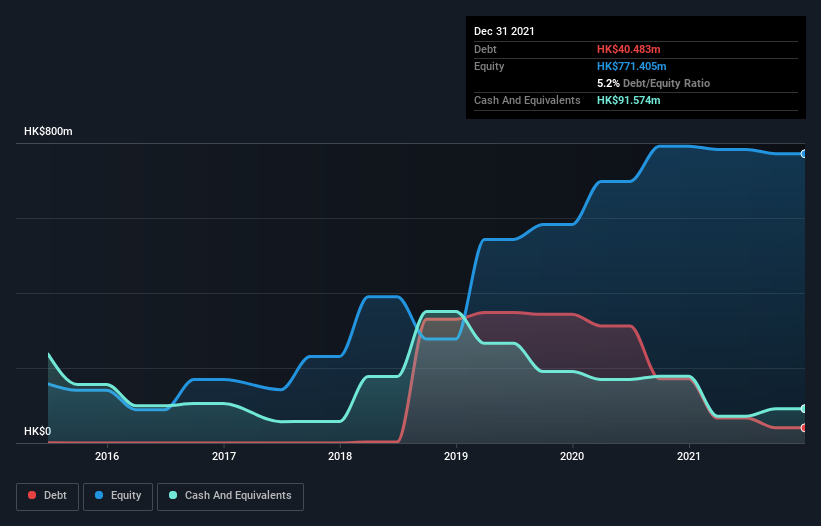Click the Equity label in the tooltip
Screen dimensions: 821x526
(x=489, y=66)
